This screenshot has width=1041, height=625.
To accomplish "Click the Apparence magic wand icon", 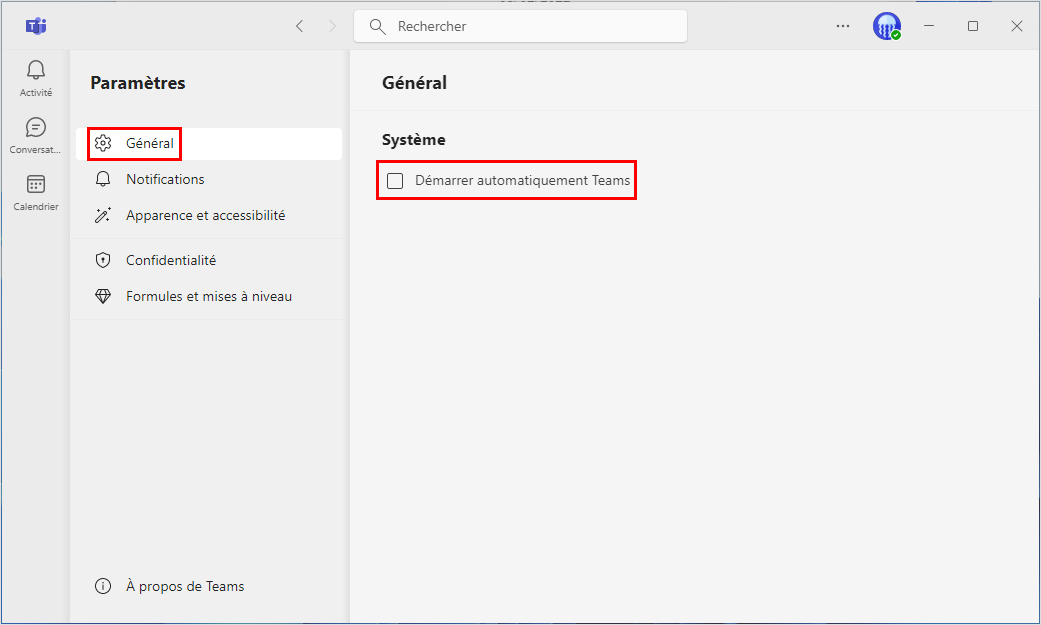I will click(x=103, y=215).
